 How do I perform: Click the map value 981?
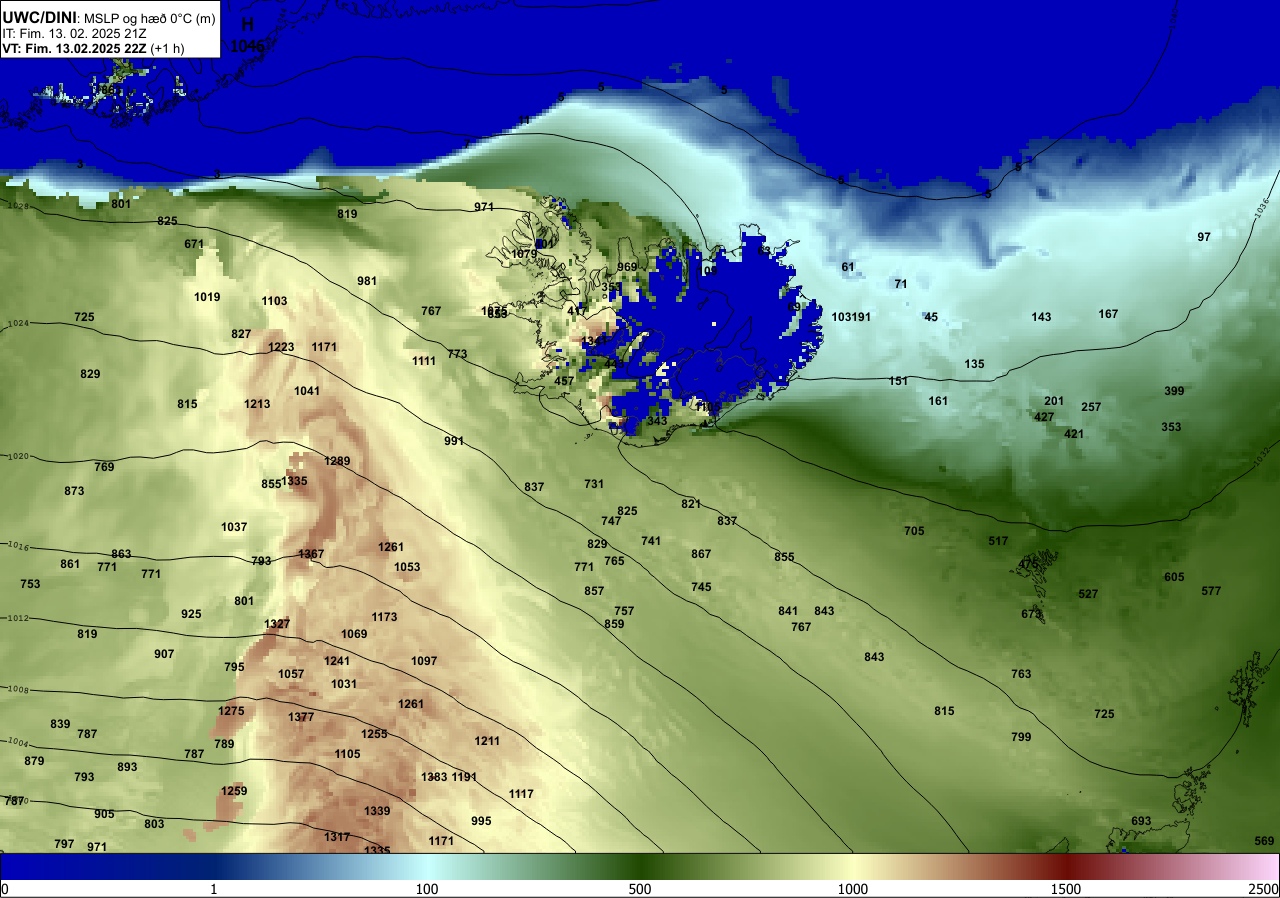click(x=367, y=281)
